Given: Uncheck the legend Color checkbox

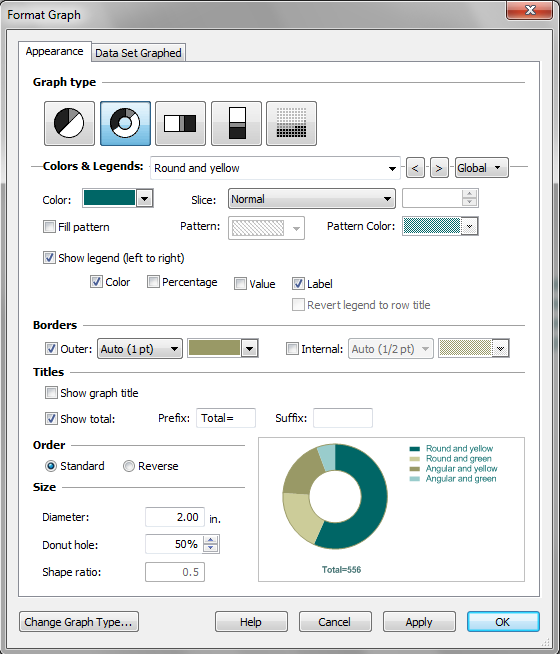Looking at the screenshot, I should 96,282.
